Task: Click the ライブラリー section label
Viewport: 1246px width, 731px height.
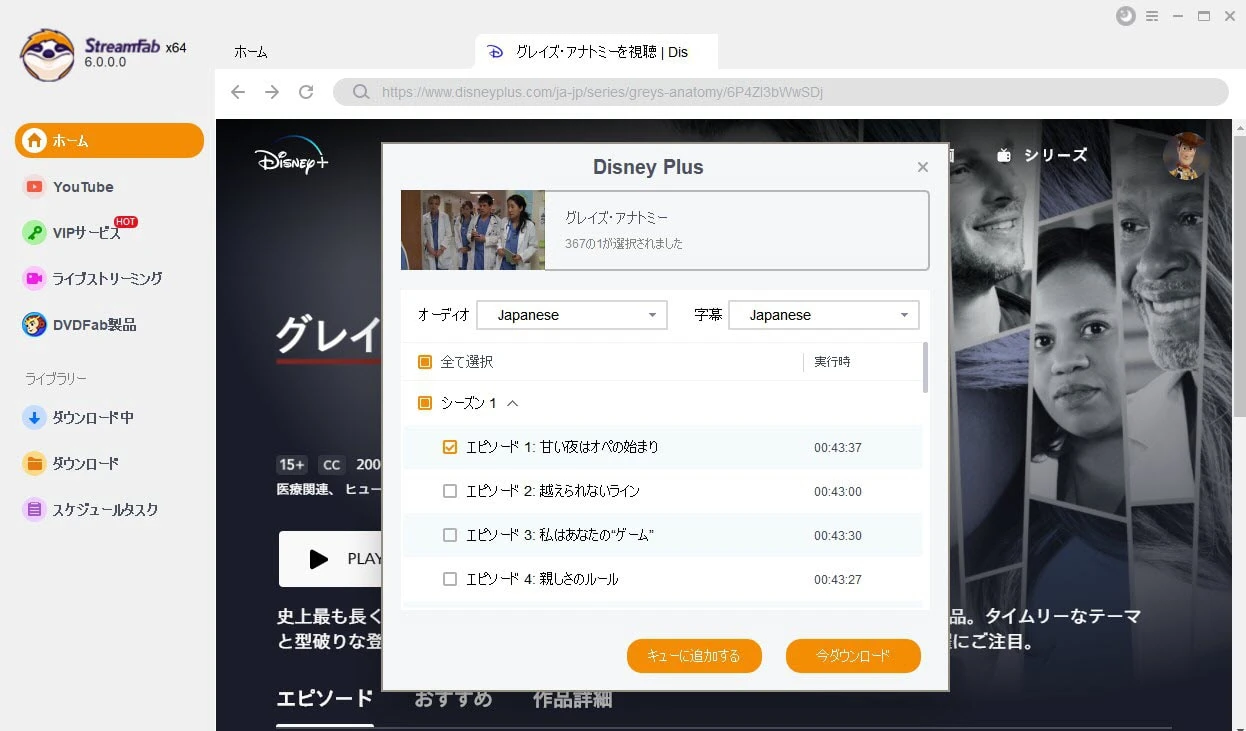Action: (56, 379)
